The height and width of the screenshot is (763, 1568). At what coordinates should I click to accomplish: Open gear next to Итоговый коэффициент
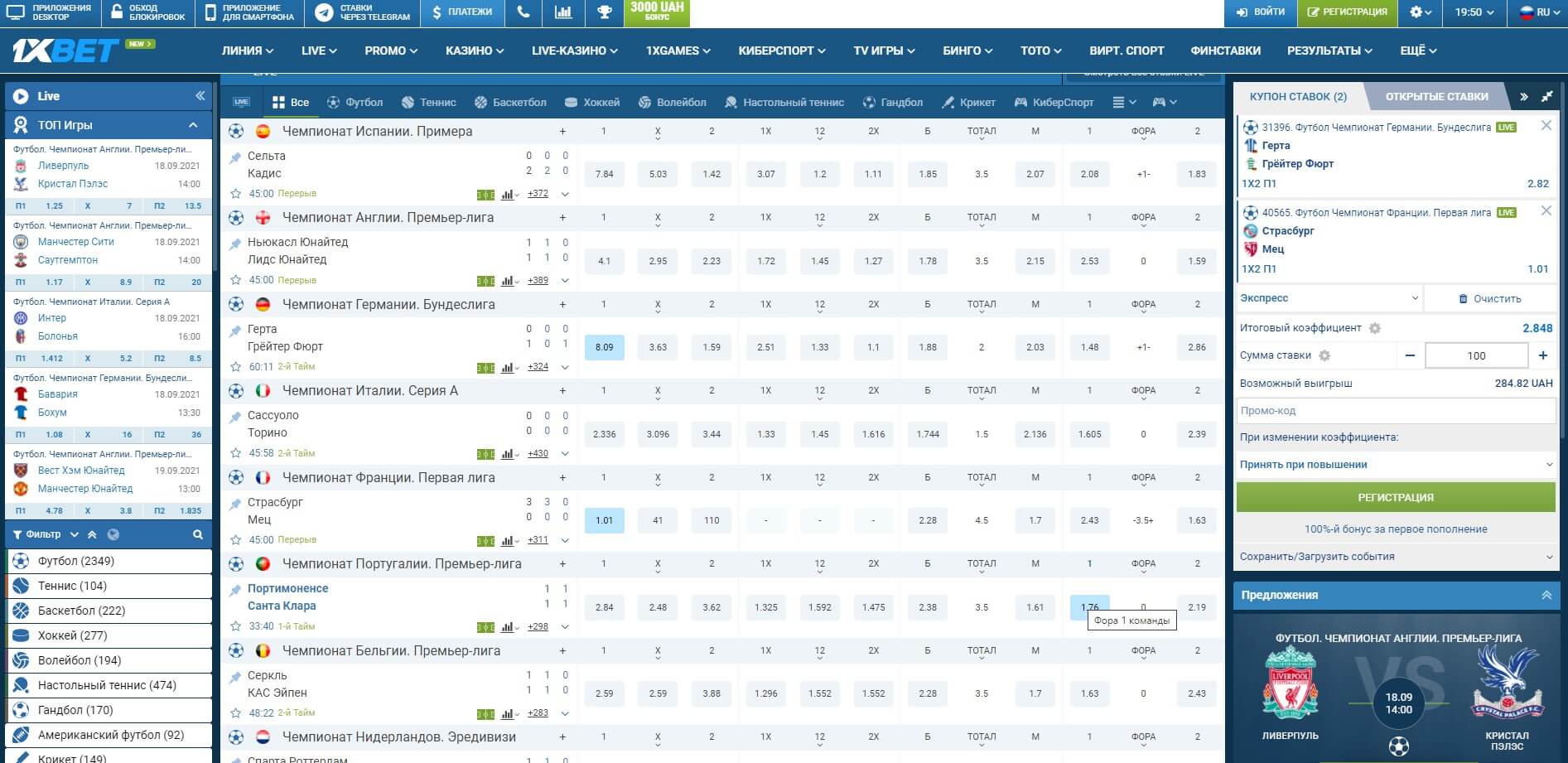click(1375, 328)
